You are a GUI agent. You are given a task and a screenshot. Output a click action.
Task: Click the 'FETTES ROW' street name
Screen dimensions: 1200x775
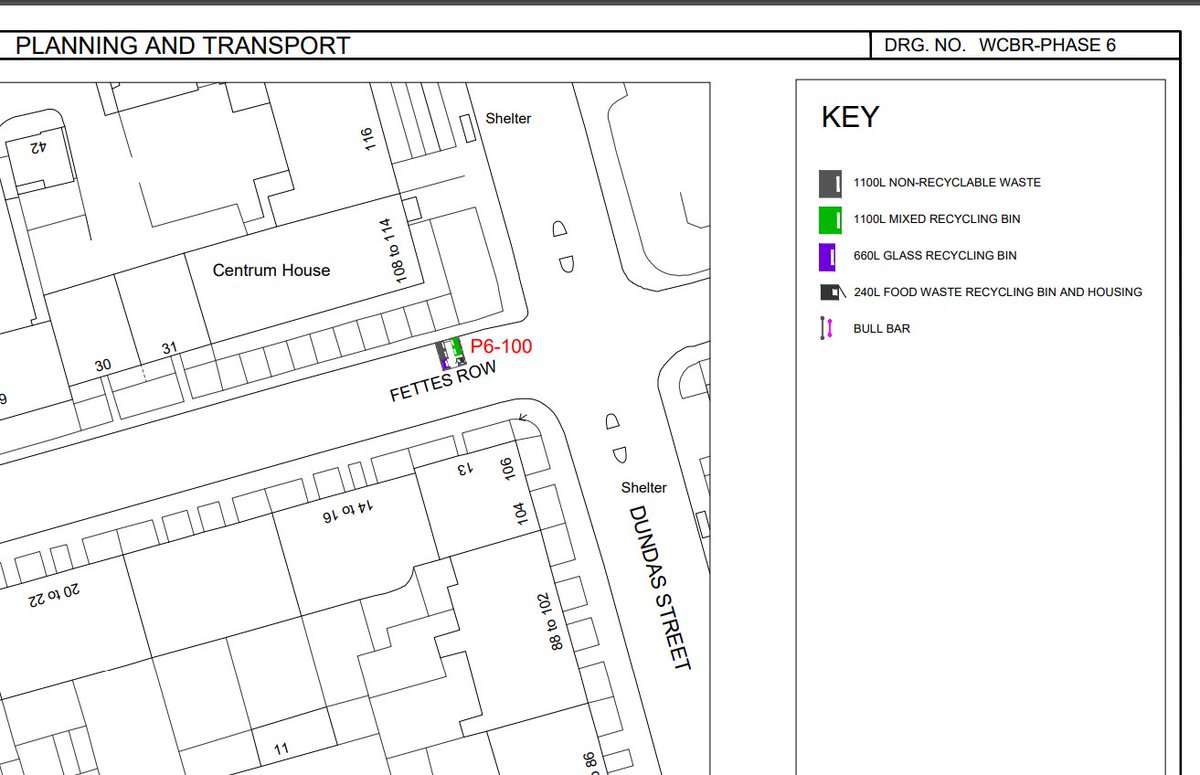tap(443, 382)
